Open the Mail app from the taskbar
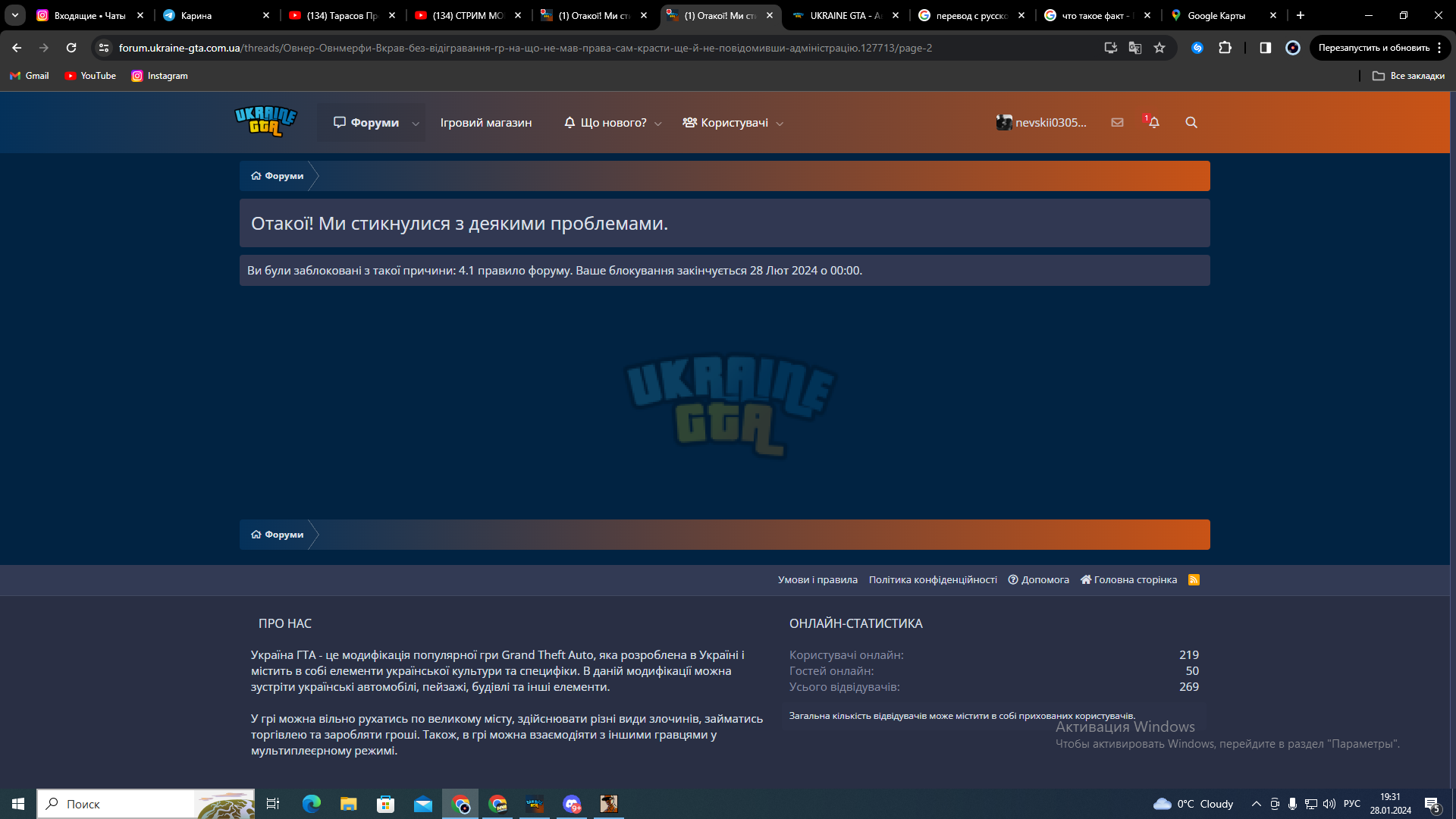The image size is (1456, 819). coord(423,804)
